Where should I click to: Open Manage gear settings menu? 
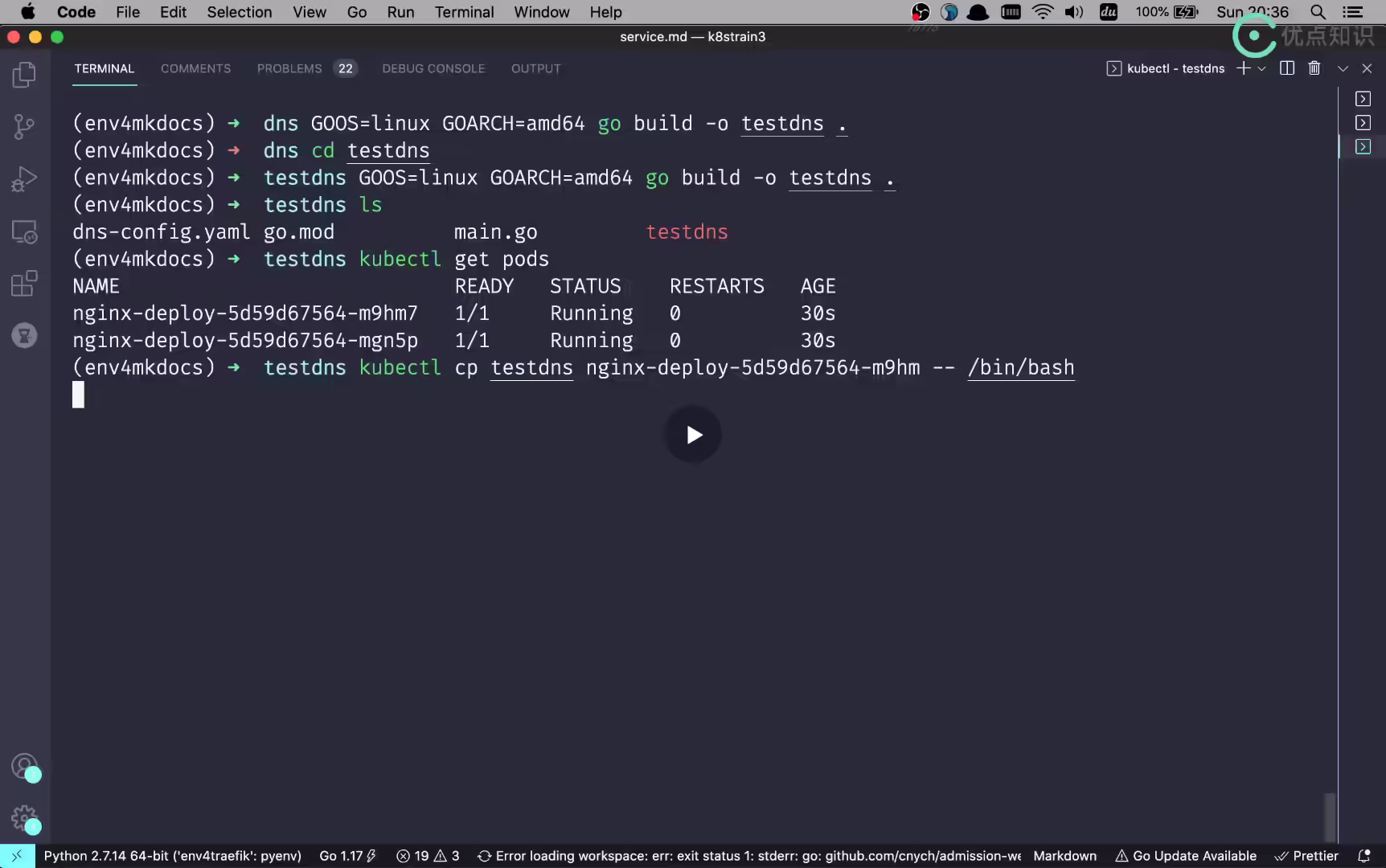coord(24,818)
